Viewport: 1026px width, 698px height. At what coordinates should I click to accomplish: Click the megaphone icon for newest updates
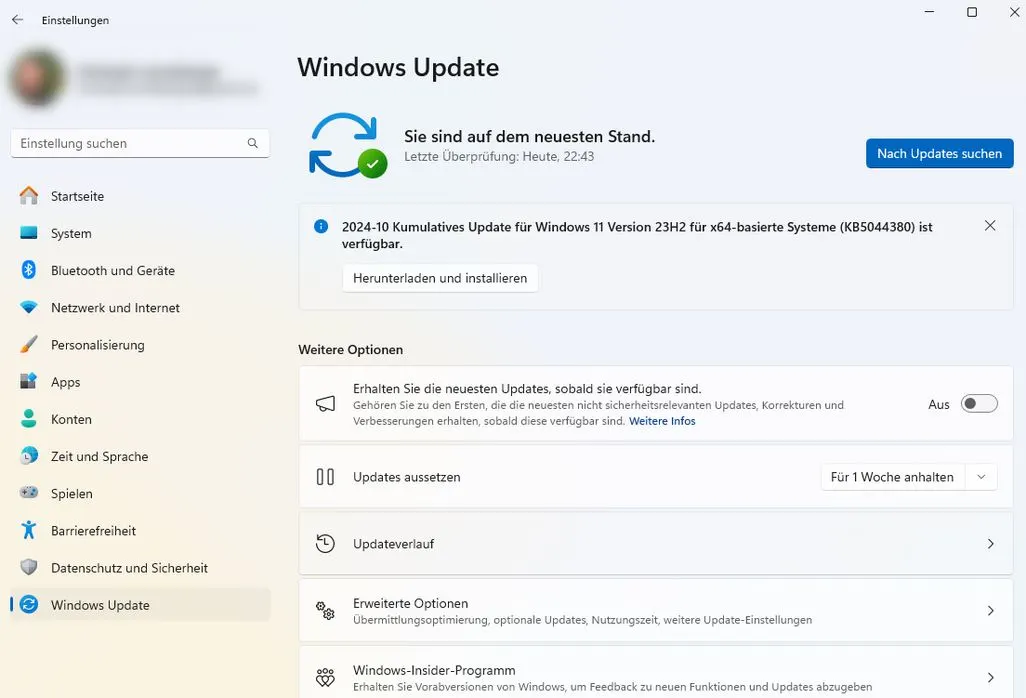pyautogui.click(x=325, y=404)
